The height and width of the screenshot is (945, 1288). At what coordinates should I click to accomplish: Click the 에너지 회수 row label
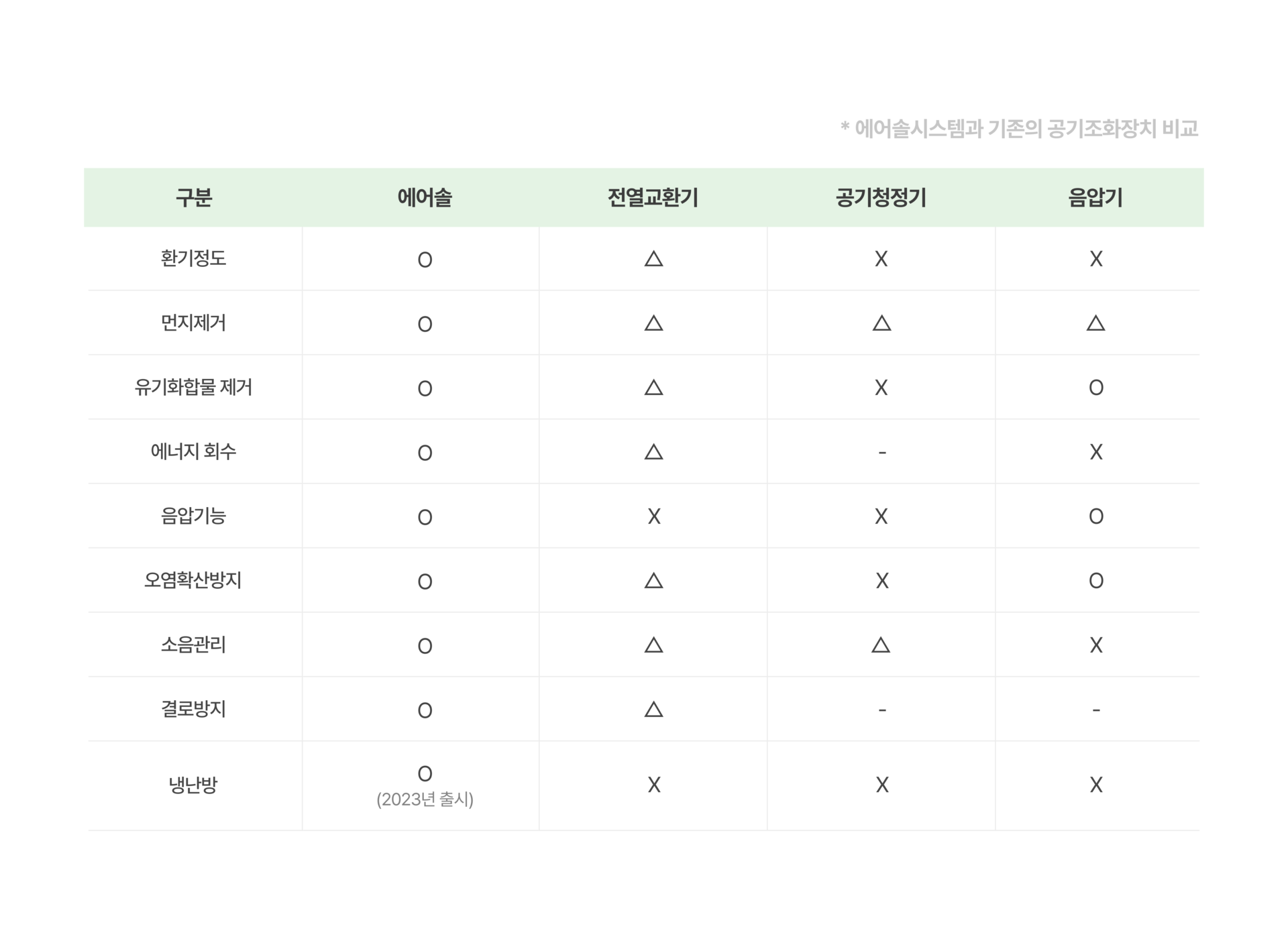(x=193, y=451)
